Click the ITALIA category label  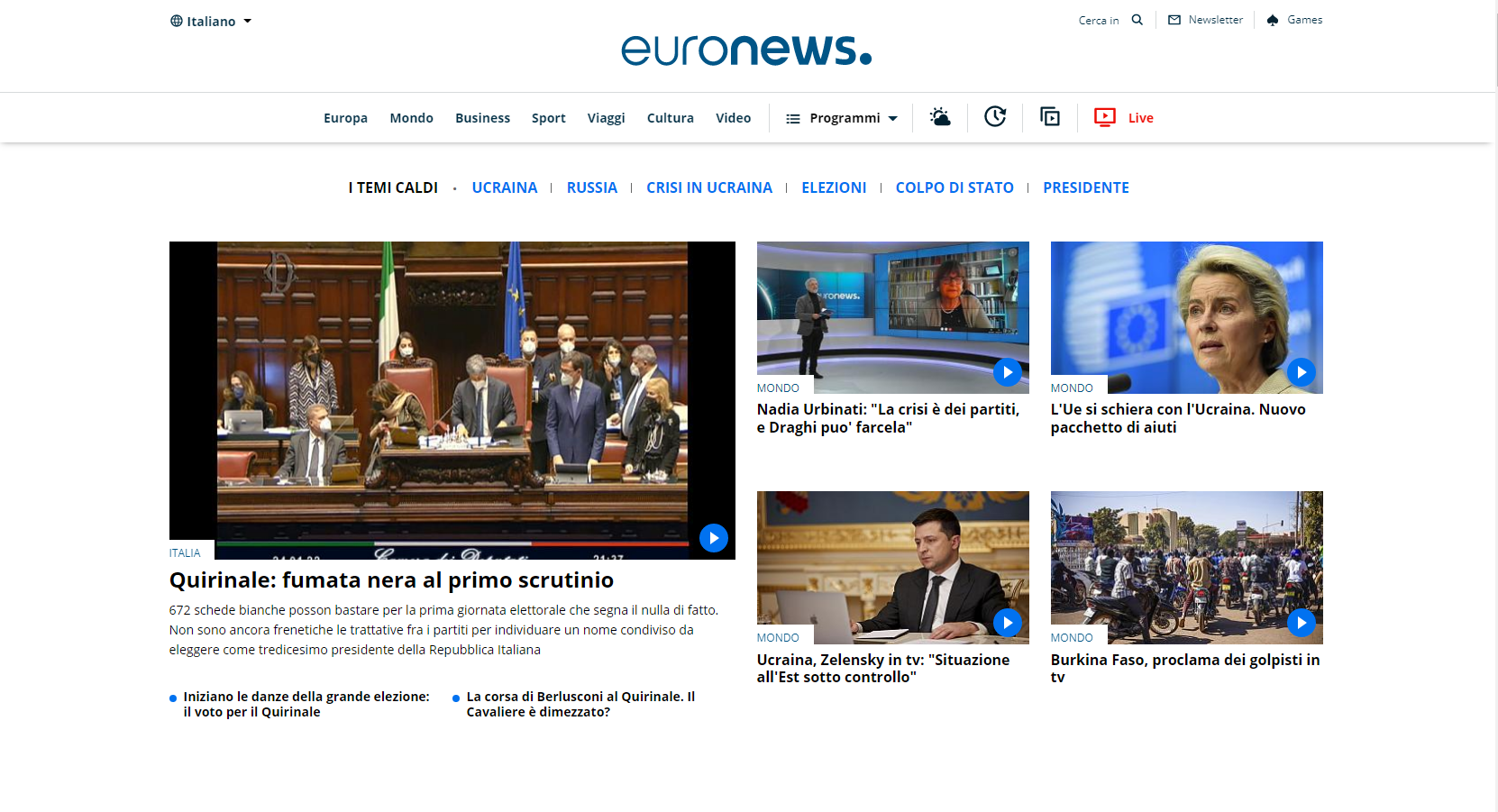(x=185, y=553)
